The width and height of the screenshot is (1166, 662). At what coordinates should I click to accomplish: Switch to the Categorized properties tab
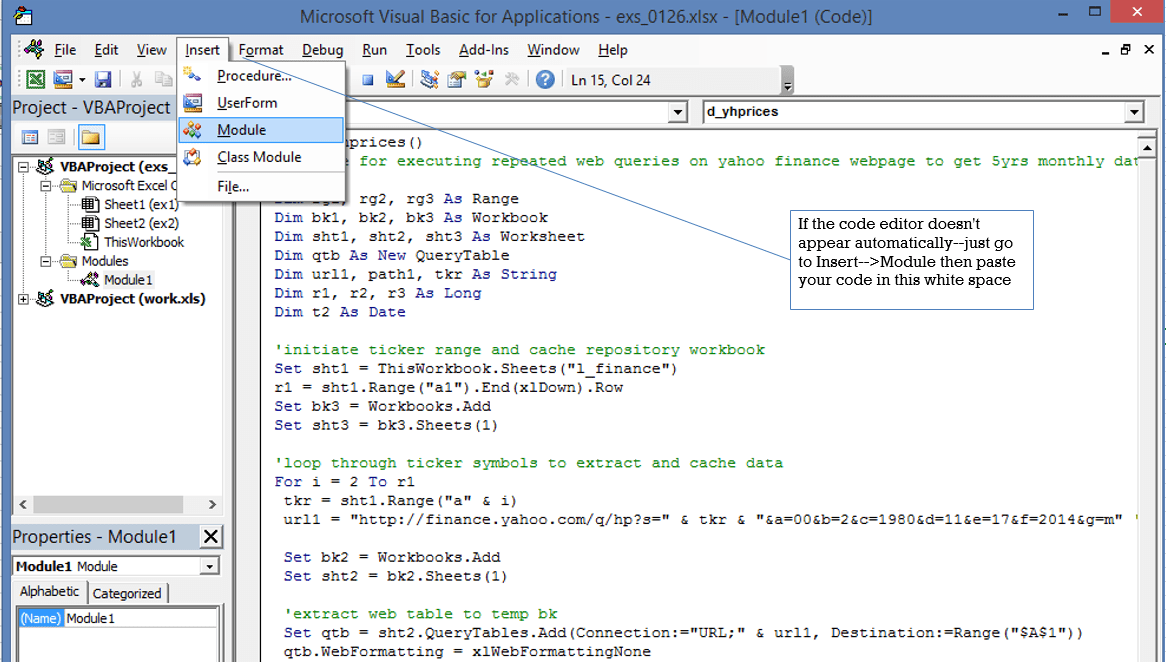[x=127, y=593]
